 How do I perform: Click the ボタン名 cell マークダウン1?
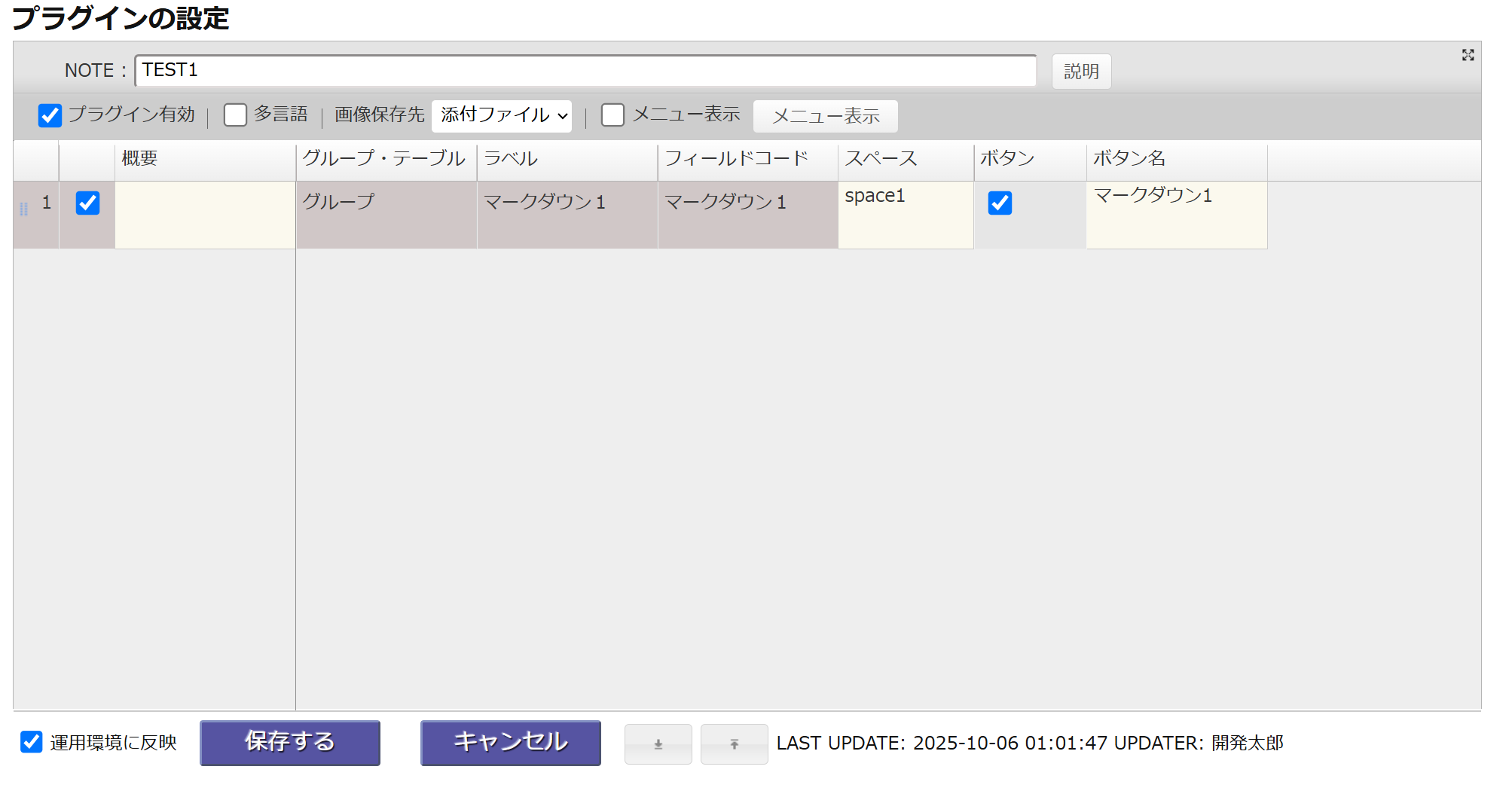coord(1177,215)
